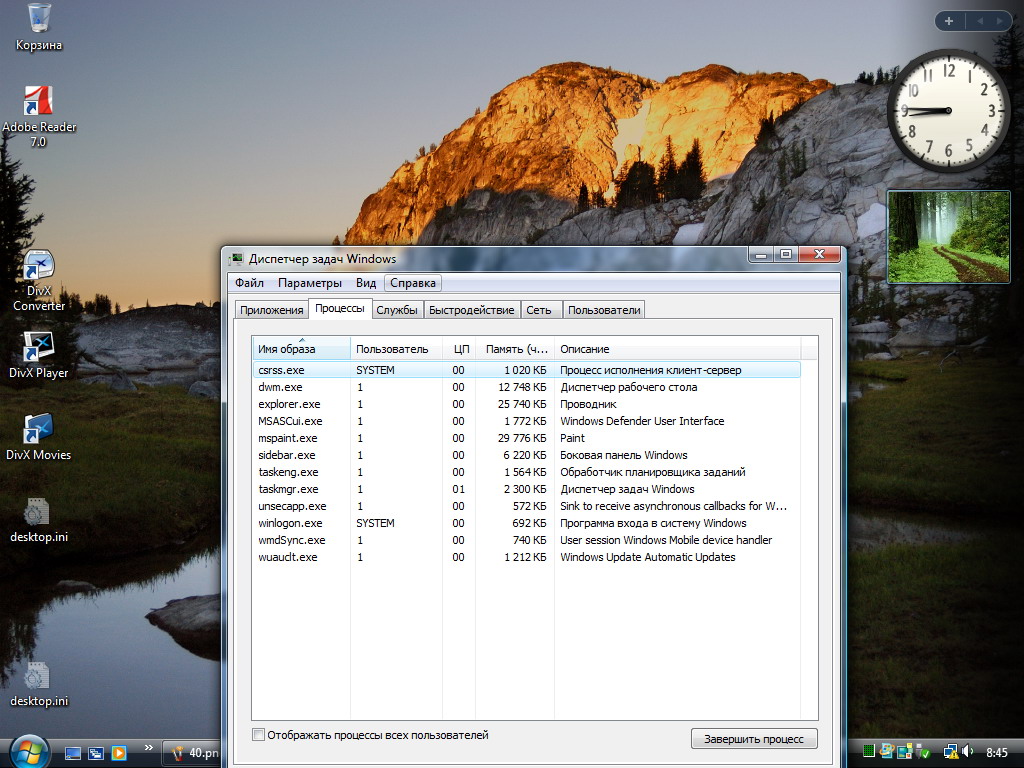Select the taskmgr.exe process row

coord(526,488)
